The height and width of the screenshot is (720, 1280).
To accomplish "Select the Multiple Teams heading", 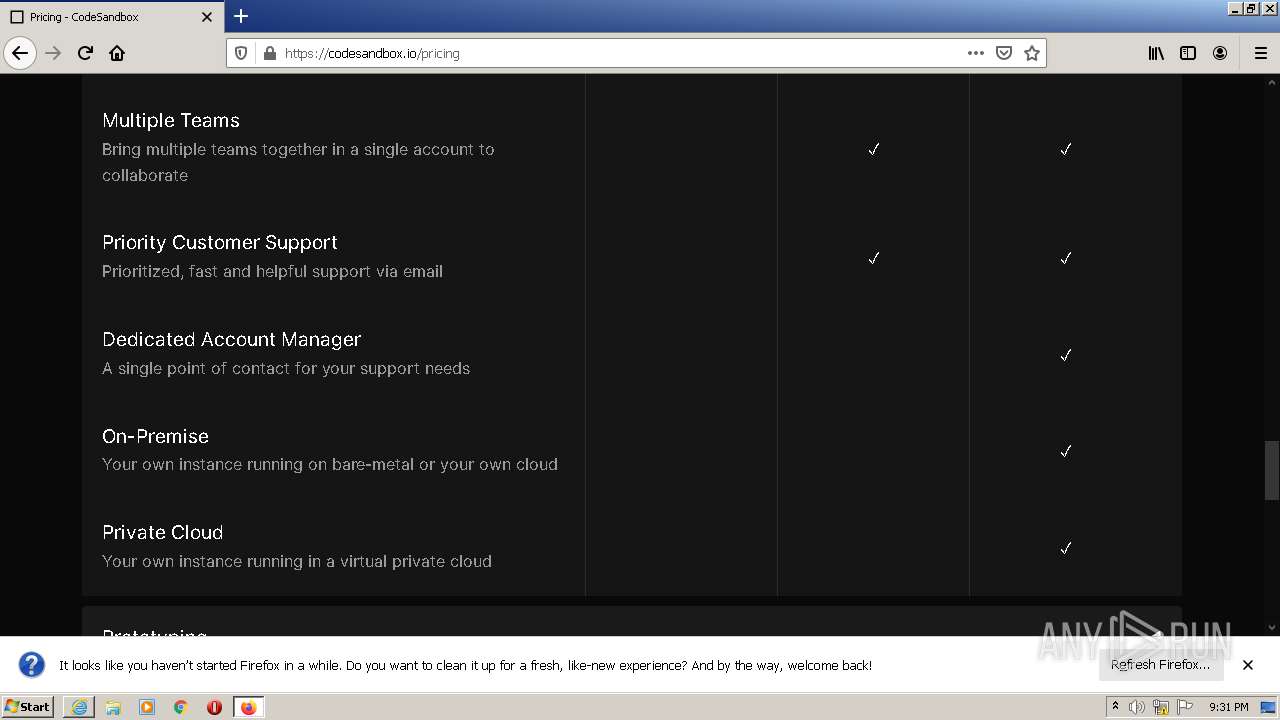I will pos(171,120).
